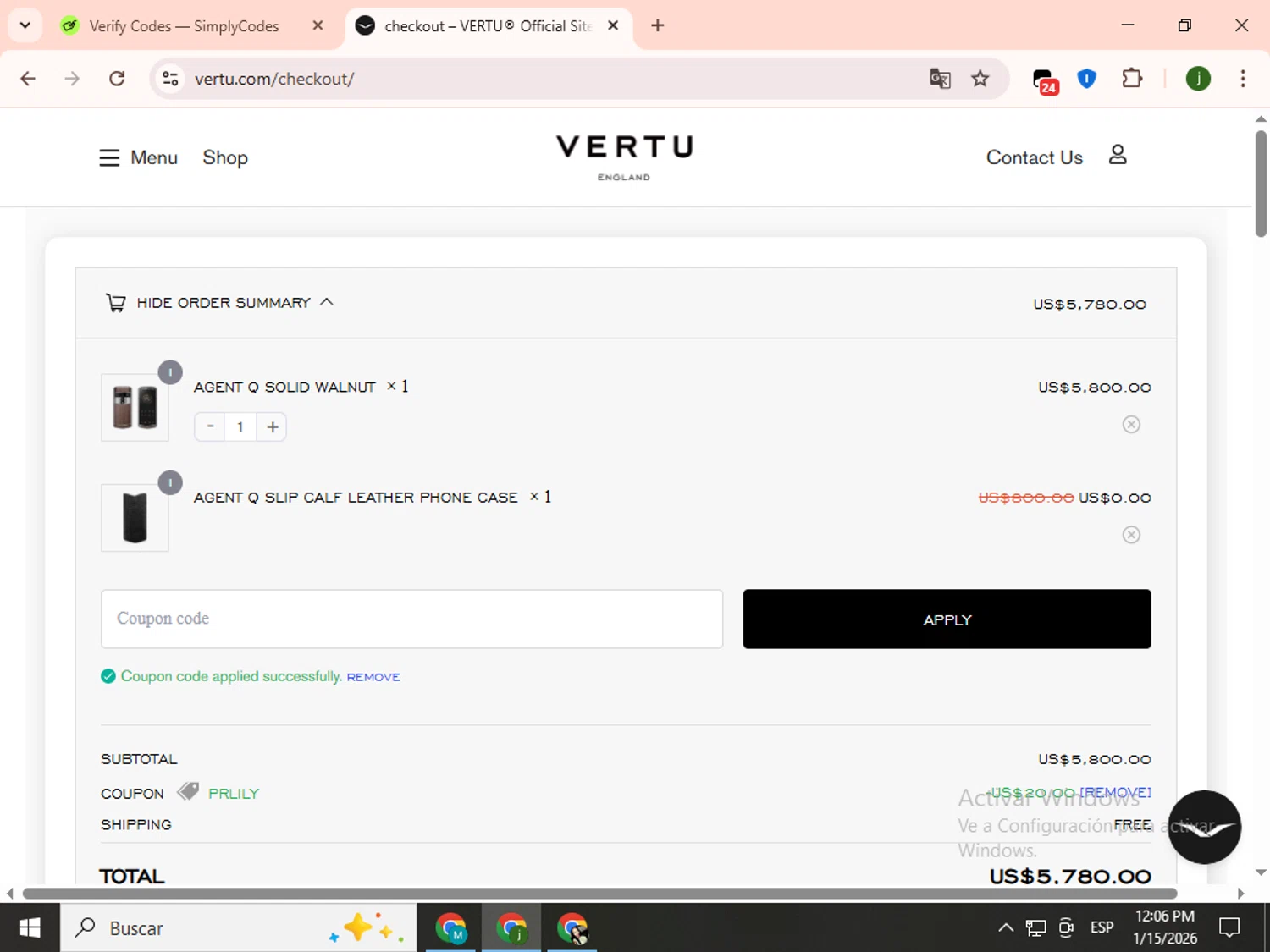Open the extension with the red 24 badge
Viewport: 1270px width, 952px height.
(1045, 80)
